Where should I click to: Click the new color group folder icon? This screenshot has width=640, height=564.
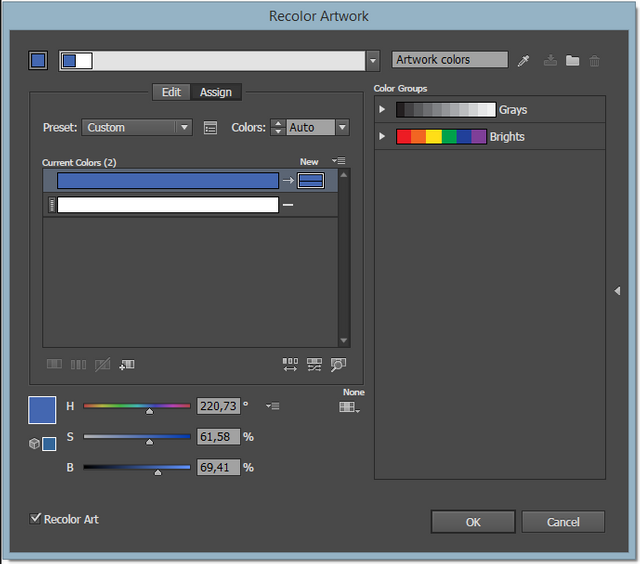572,60
